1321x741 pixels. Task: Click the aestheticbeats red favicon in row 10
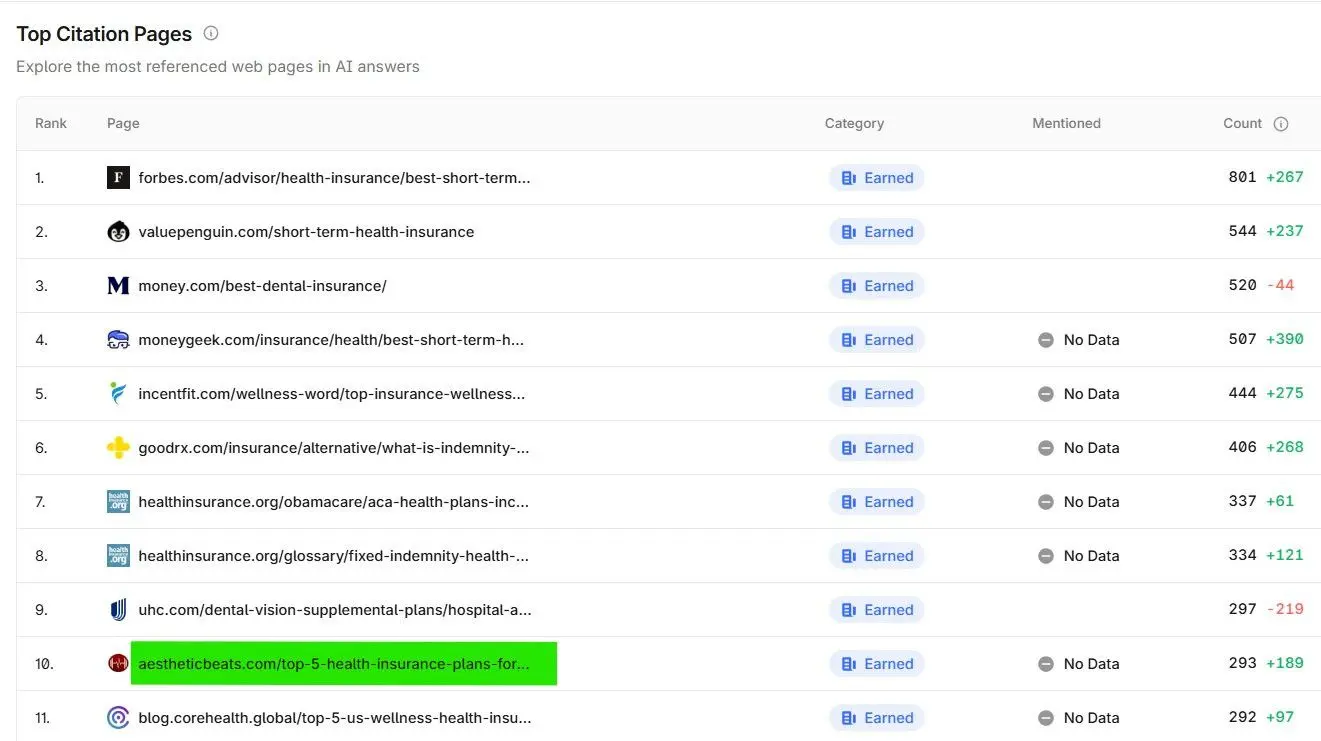[x=118, y=664]
